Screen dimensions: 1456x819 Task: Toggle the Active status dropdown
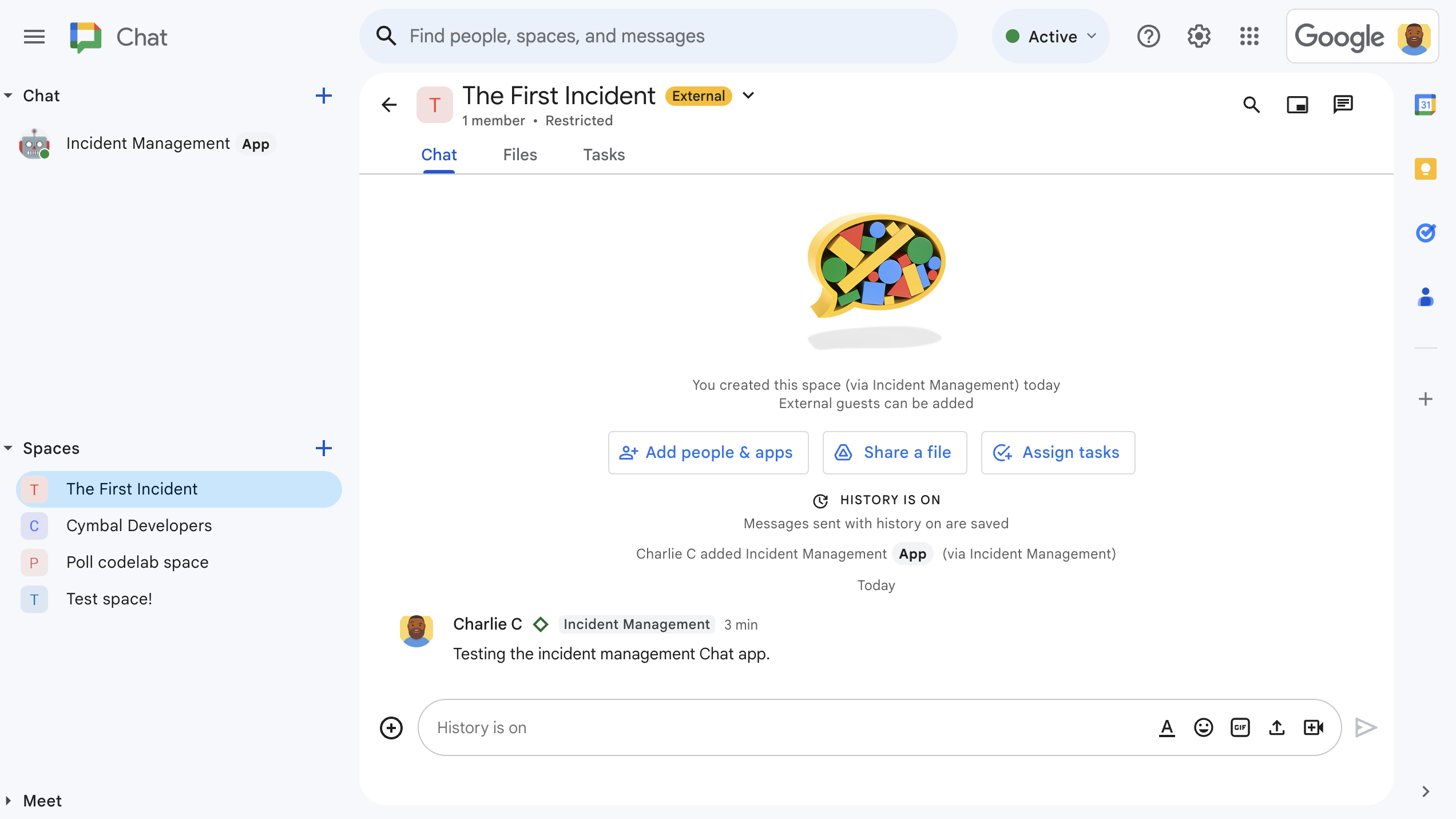click(x=1049, y=36)
